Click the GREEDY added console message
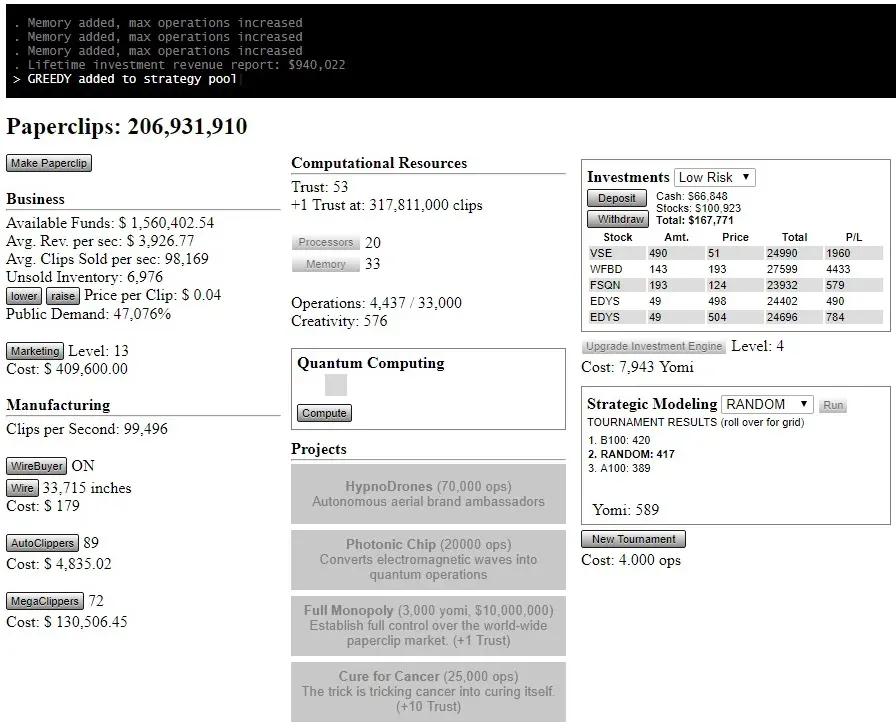This screenshot has width=896, height=722. (x=132, y=79)
